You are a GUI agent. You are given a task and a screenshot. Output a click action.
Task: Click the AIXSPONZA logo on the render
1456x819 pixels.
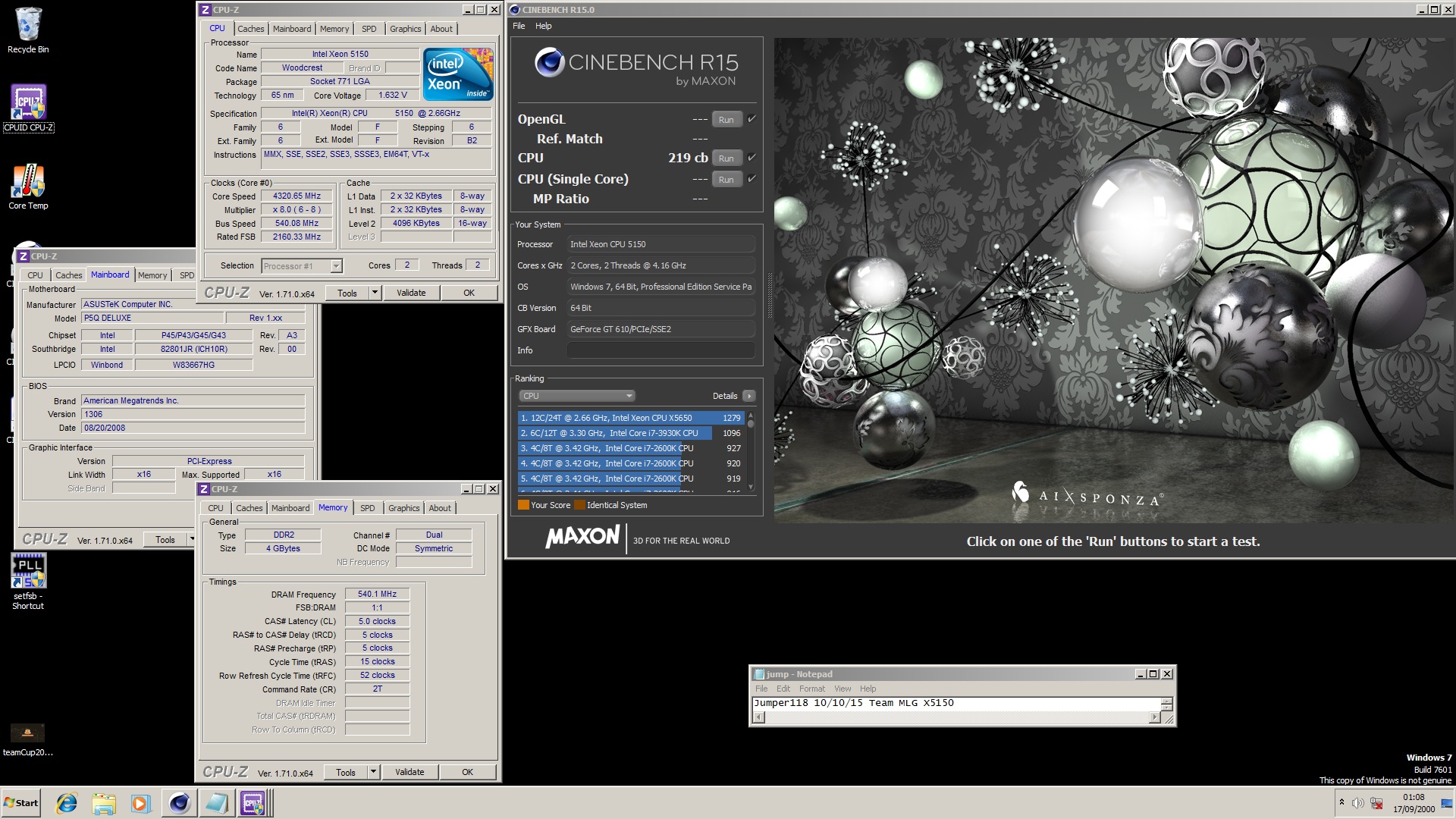point(1087,495)
